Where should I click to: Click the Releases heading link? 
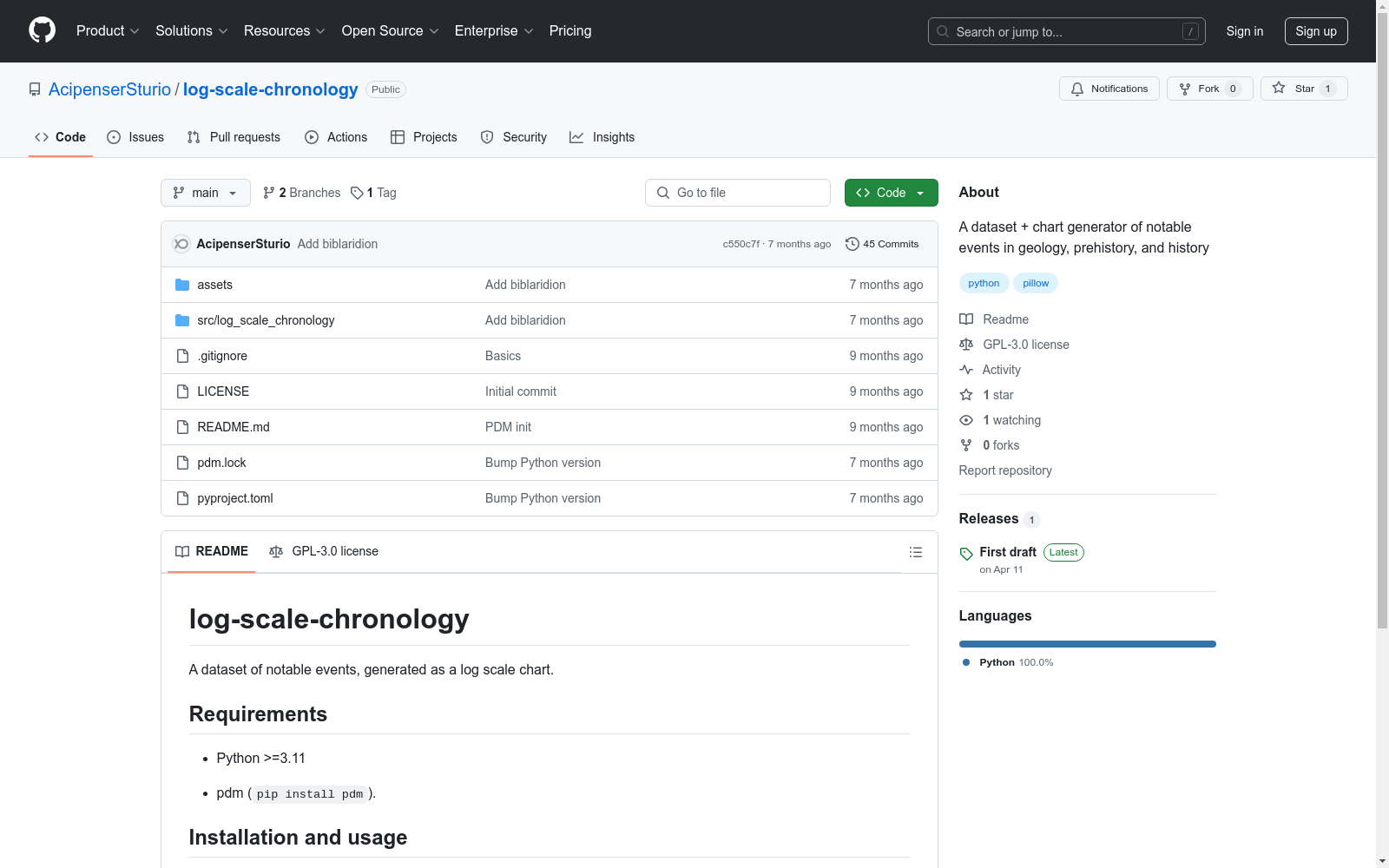[989, 518]
